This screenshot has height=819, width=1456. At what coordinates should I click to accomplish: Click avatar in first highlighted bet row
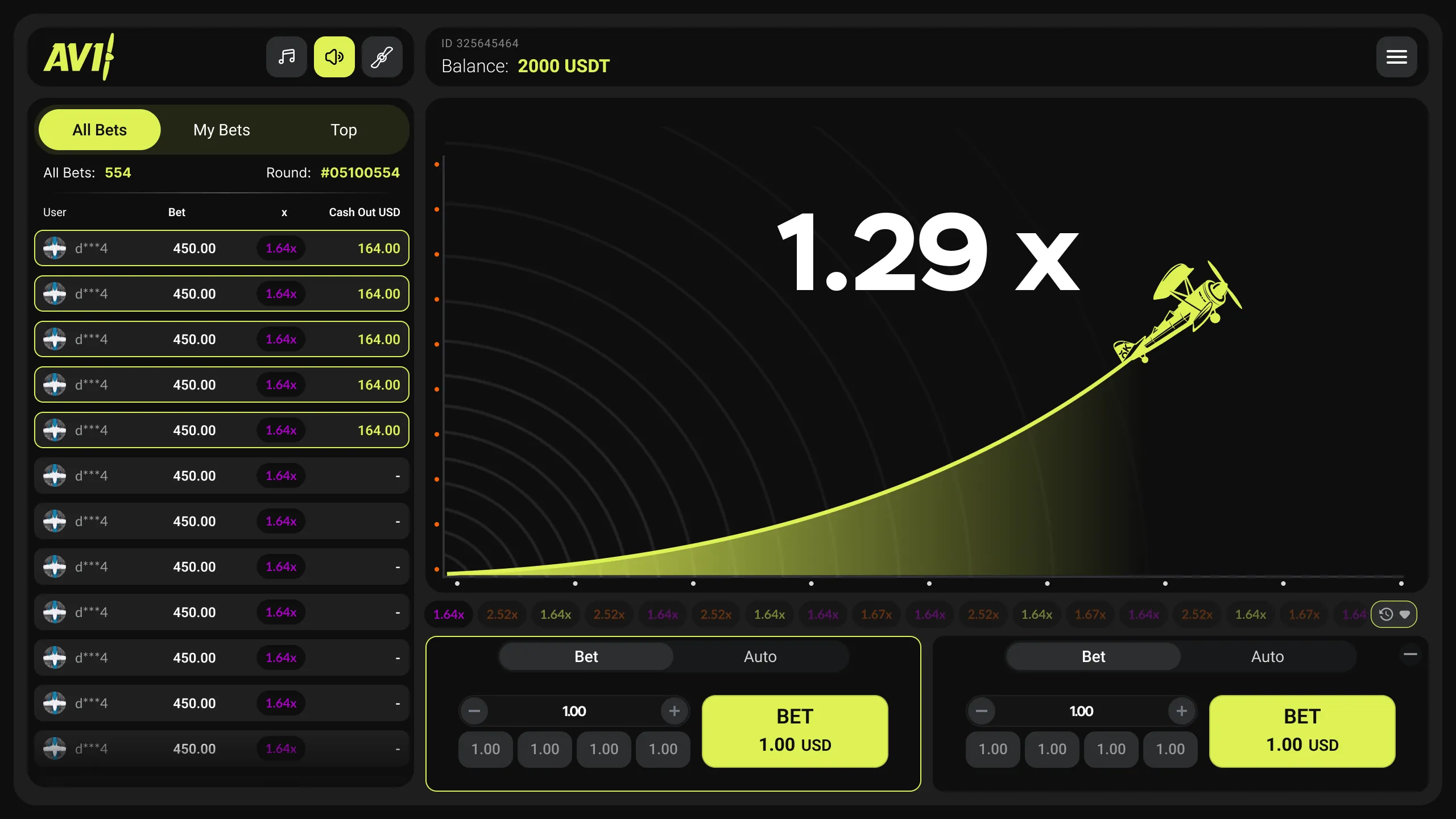point(55,248)
